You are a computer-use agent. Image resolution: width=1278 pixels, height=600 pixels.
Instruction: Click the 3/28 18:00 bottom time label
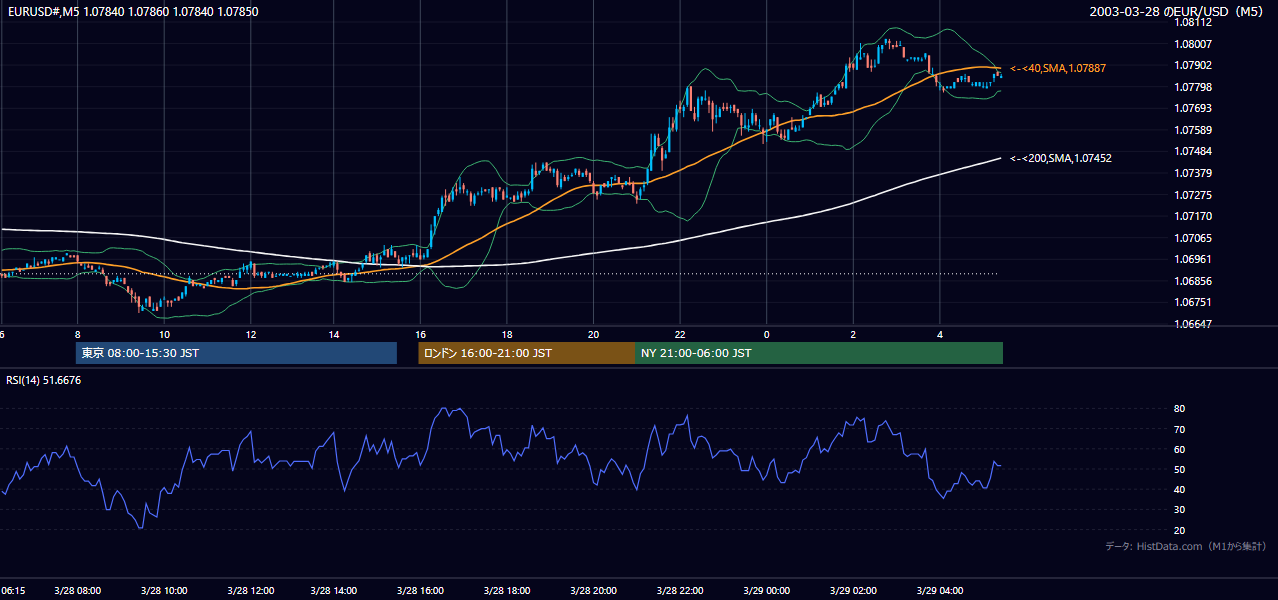tap(507, 591)
